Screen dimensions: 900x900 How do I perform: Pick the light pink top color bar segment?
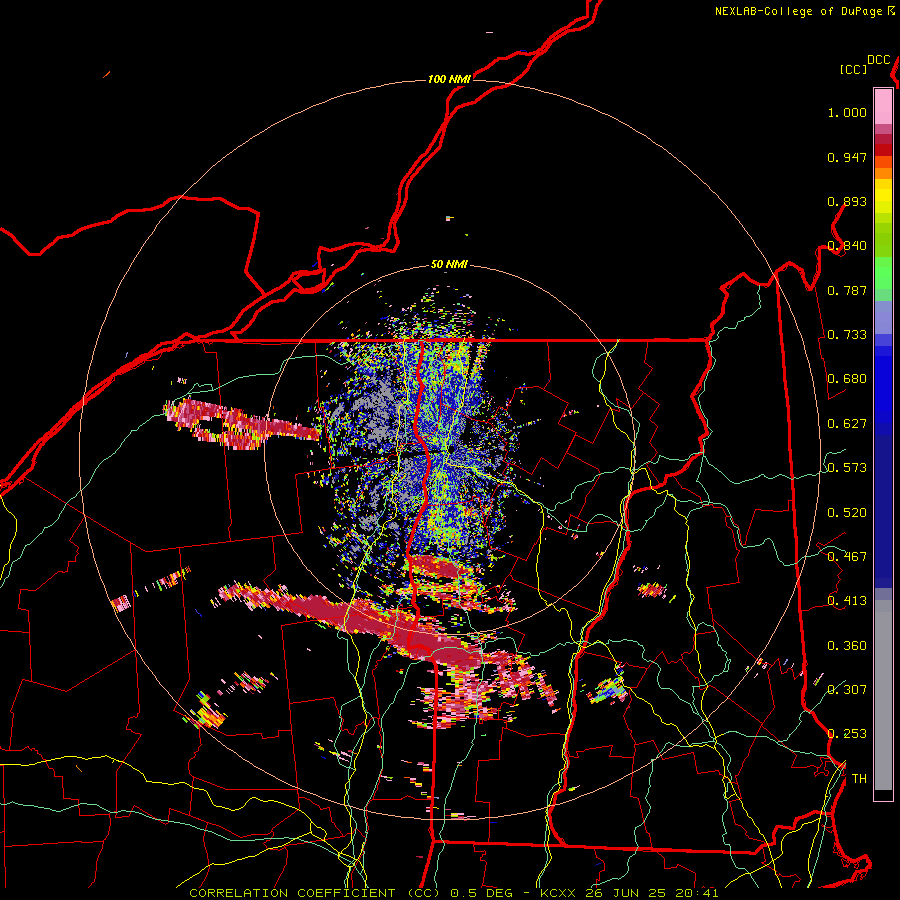(x=883, y=106)
